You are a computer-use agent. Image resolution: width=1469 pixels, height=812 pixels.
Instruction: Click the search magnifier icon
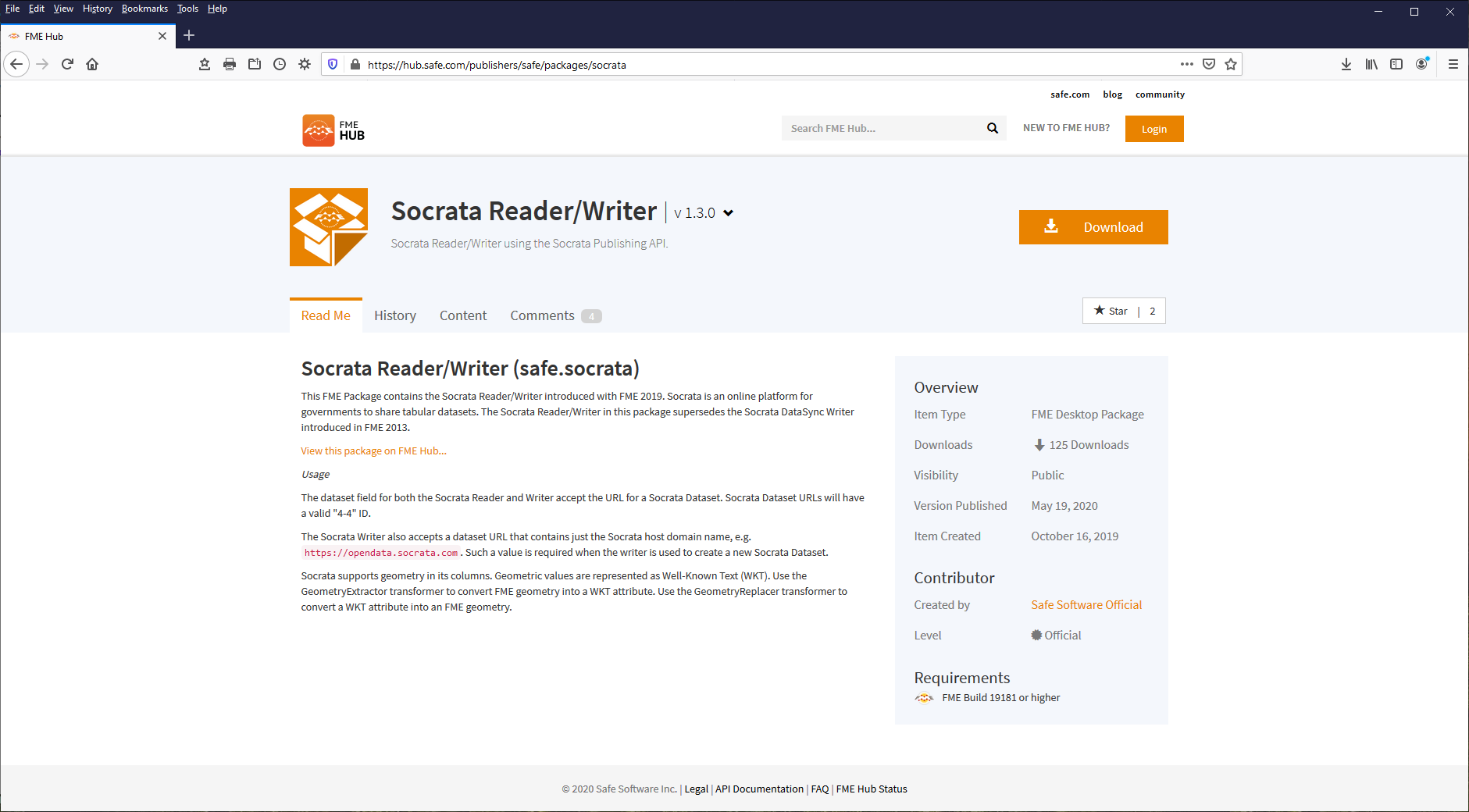coord(993,128)
